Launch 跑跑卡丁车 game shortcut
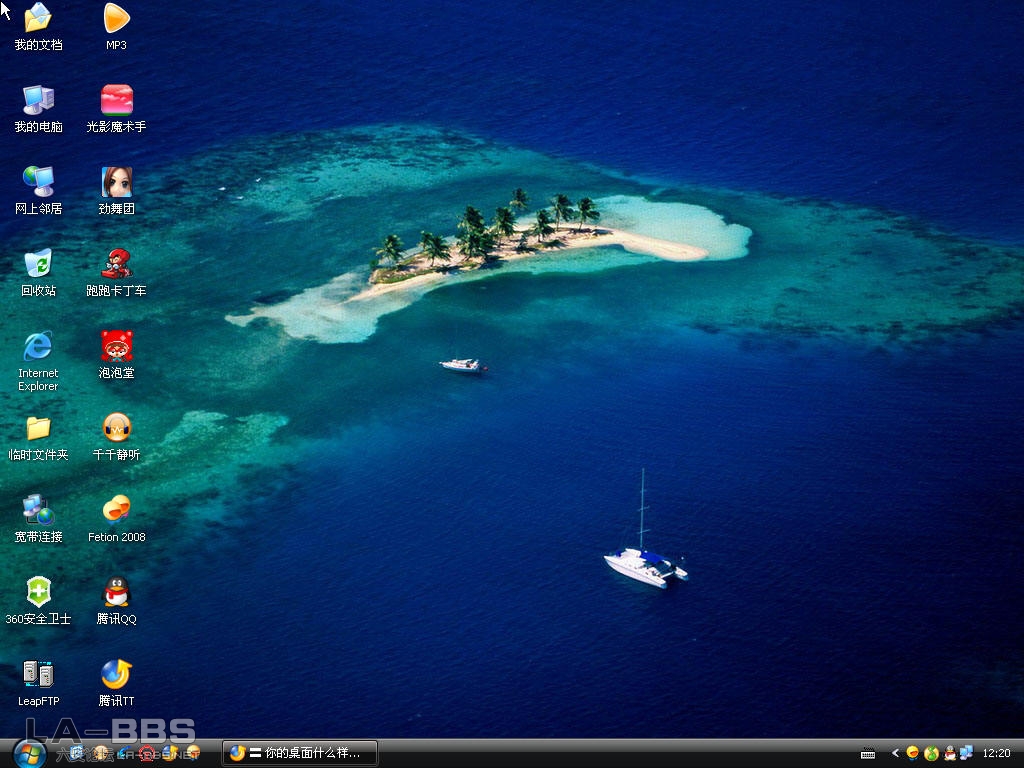The height and width of the screenshot is (768, 1024). (116, 264)
